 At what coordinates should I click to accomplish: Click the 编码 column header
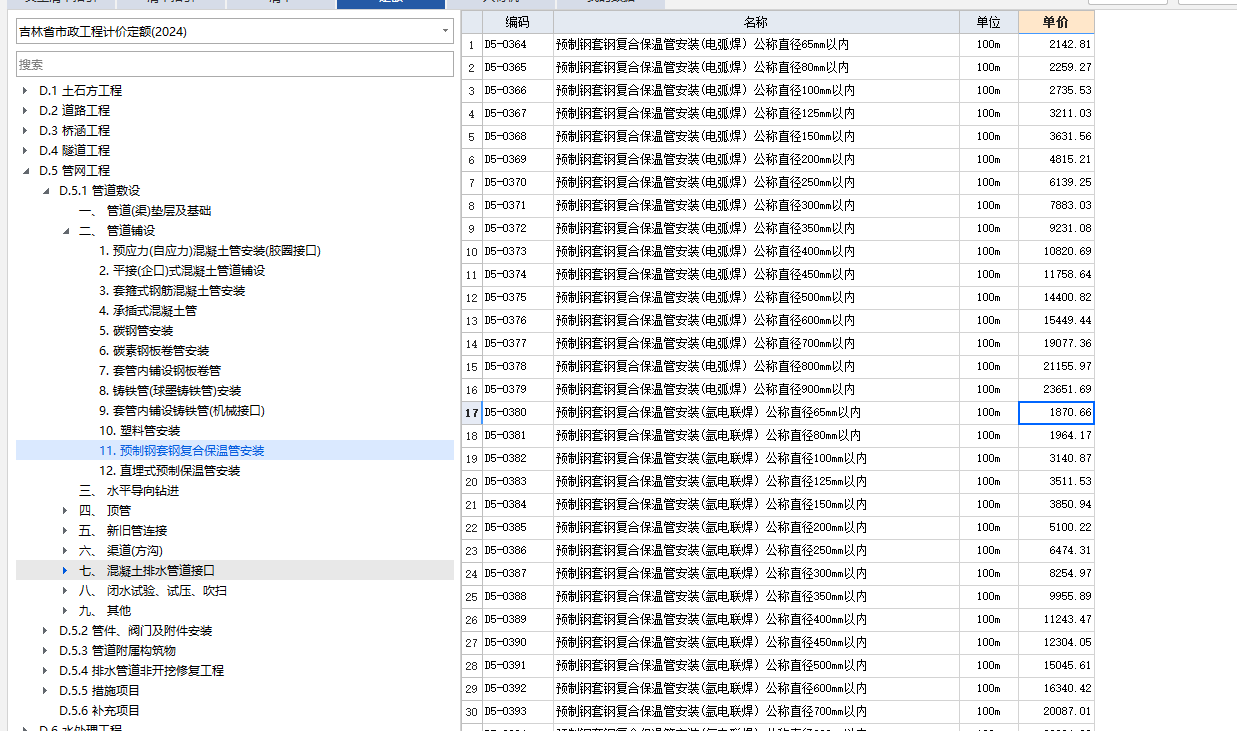517,22
